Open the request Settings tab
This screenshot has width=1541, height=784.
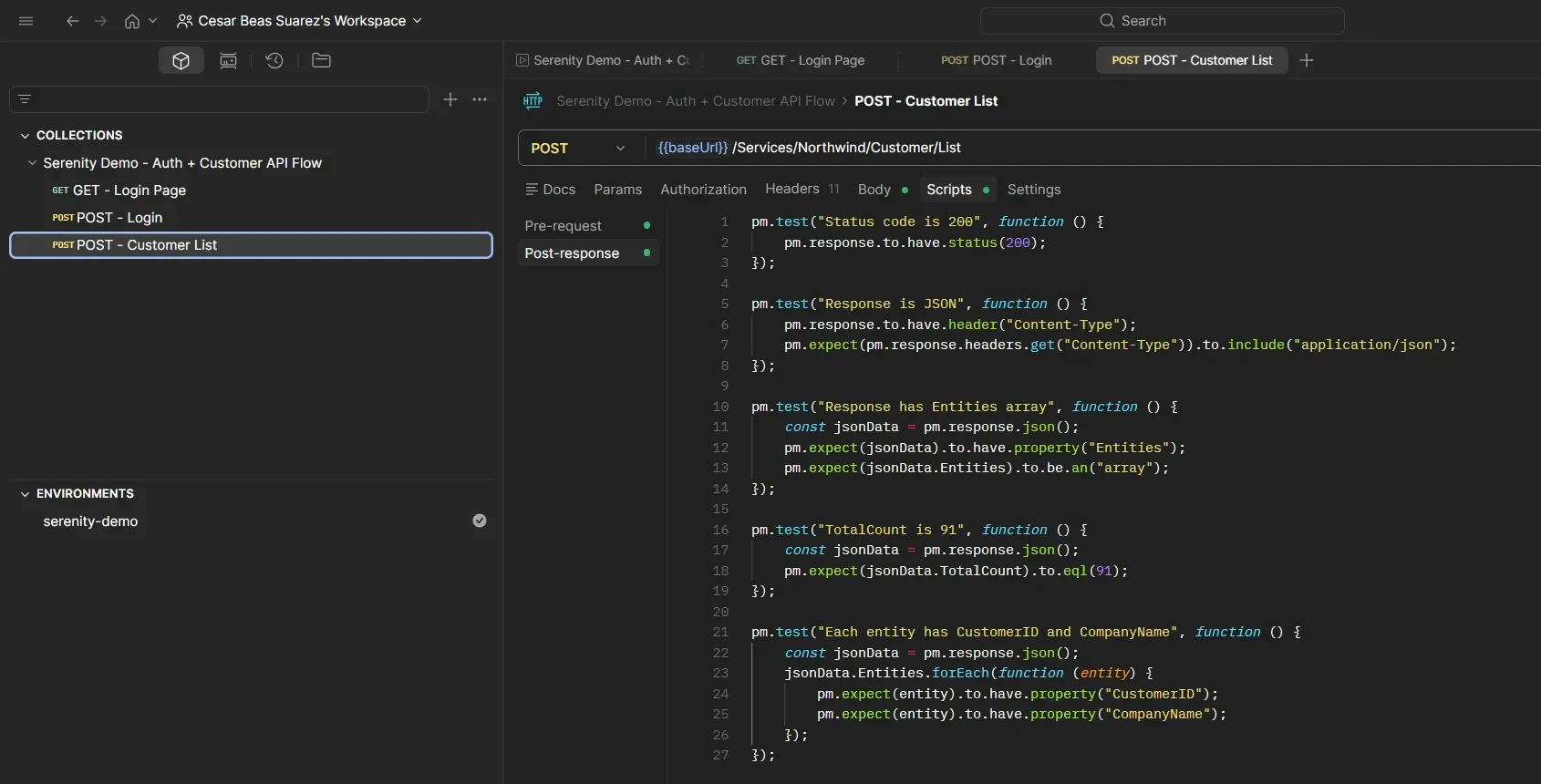click(x=1034, y=190)
